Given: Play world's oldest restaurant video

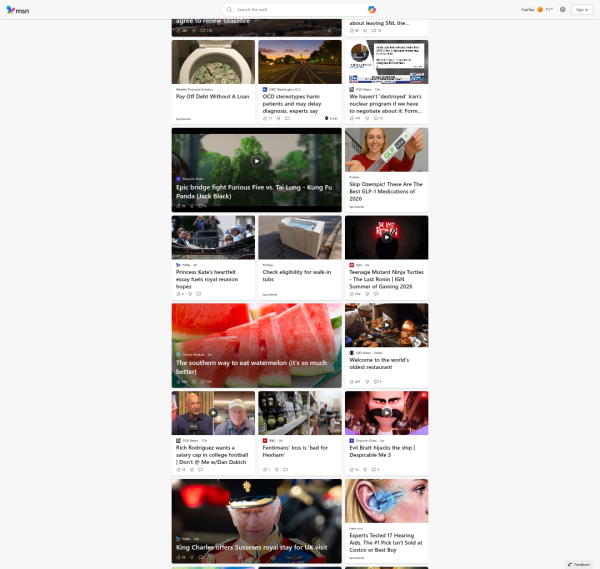Looking at the screenshot, I should point(386,325).
